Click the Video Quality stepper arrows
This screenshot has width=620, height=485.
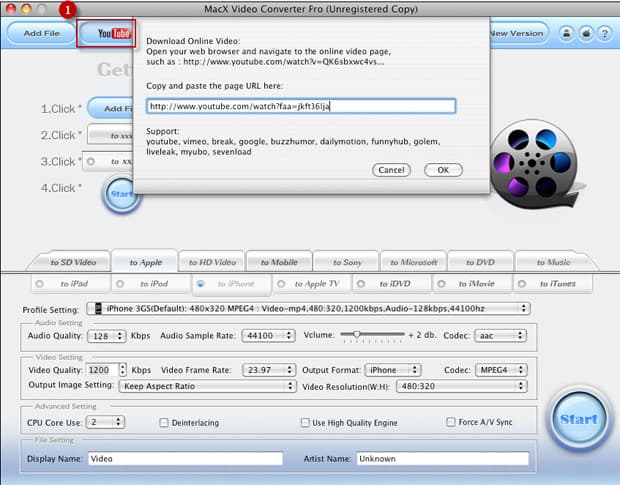point(123,370)
